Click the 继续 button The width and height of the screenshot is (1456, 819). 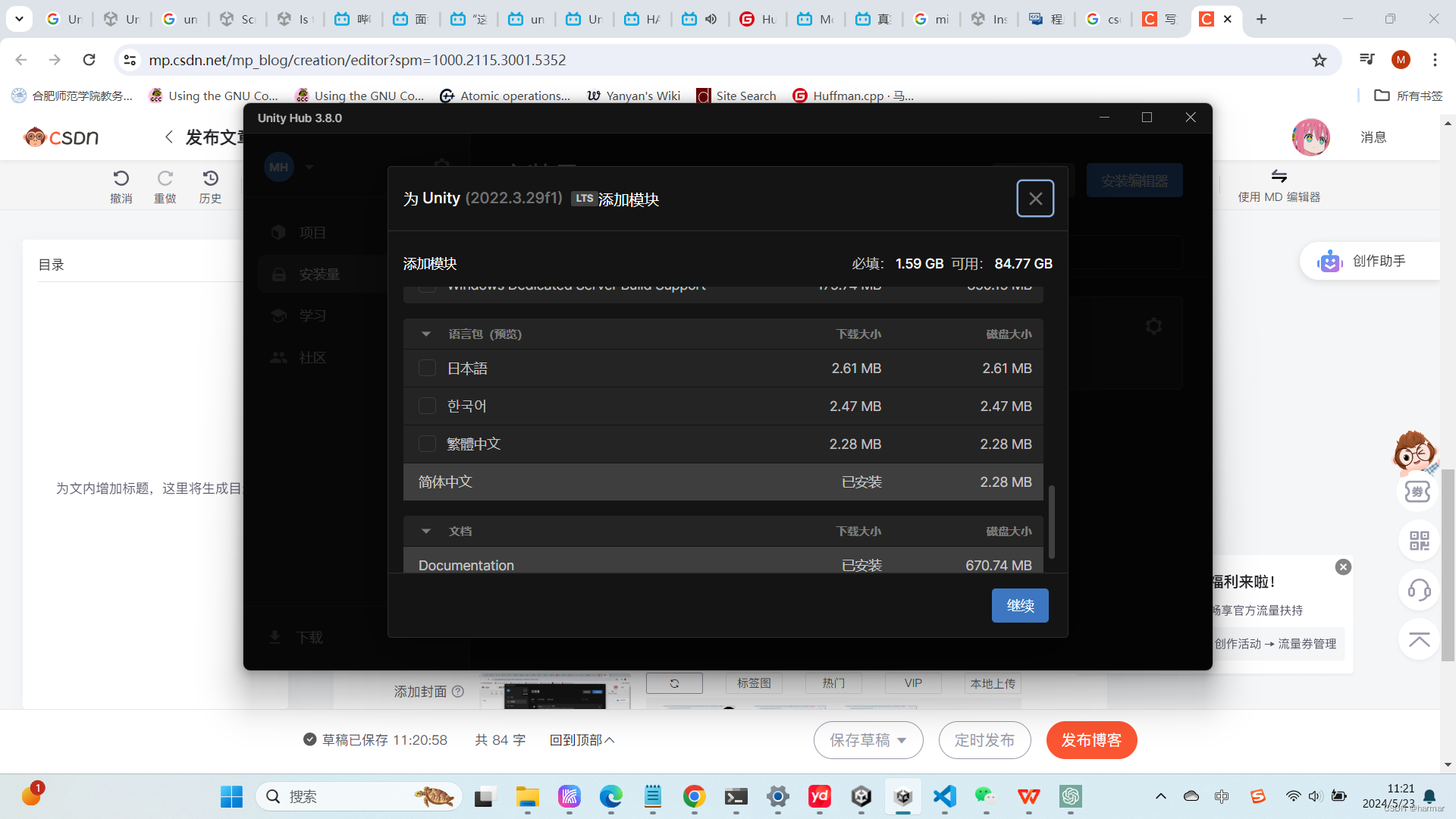pyautogui.click(x=1020, y=606)
